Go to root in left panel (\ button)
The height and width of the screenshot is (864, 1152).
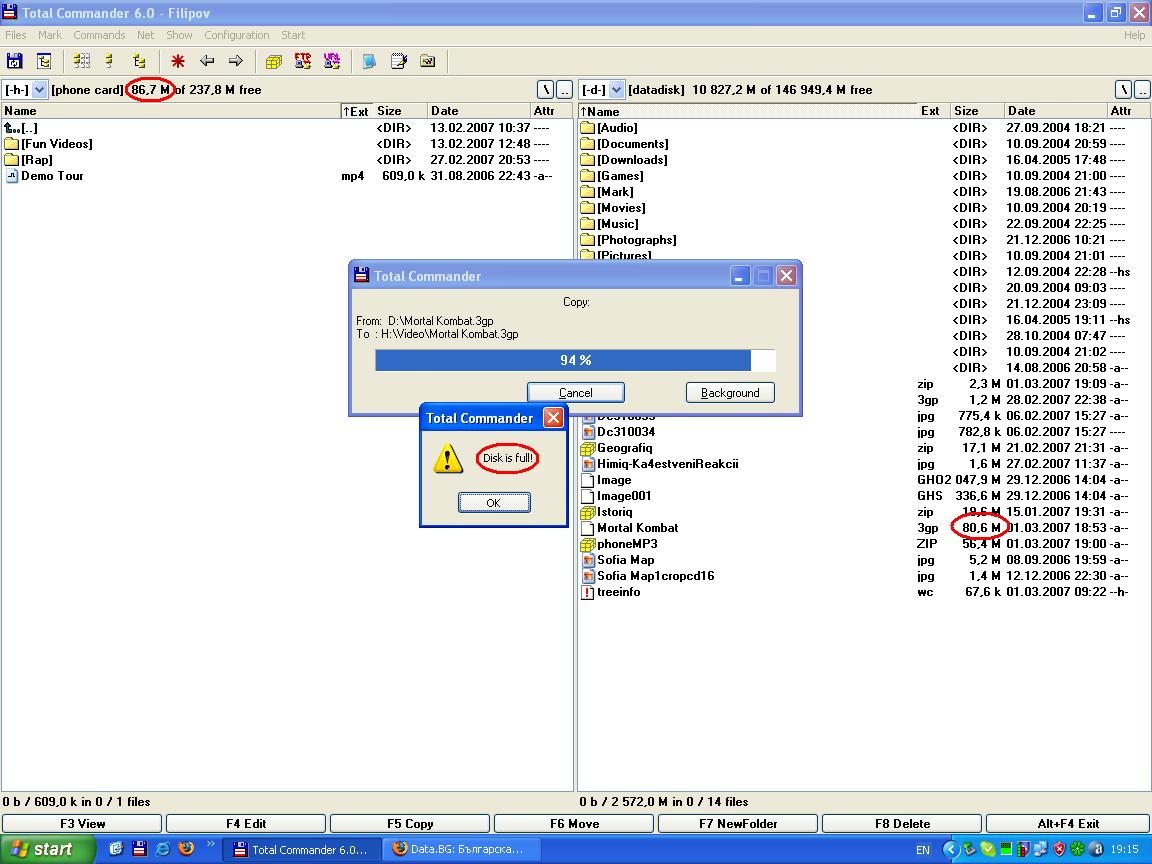[546, 90]
